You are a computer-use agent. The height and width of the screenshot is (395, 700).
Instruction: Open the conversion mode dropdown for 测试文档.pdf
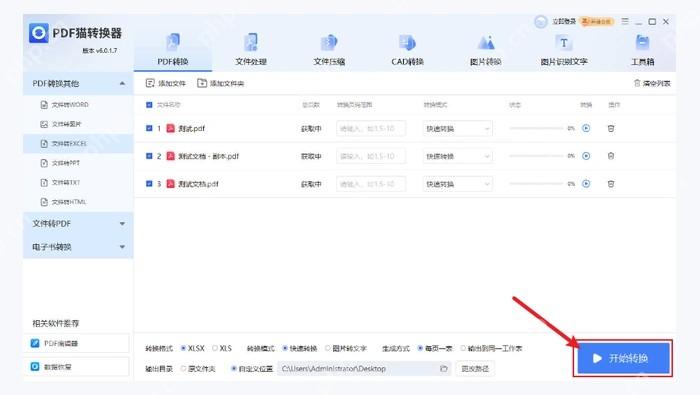(x=458, y=184)
